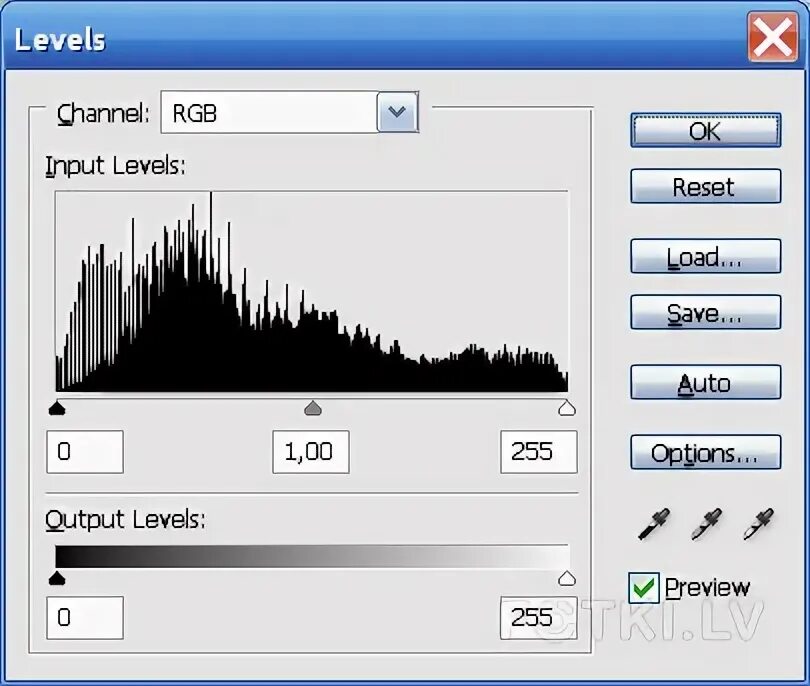Viewport: 810px width, 686px height.
Task: Pick the white point eyedropper
Action: (x=758, y=524)
